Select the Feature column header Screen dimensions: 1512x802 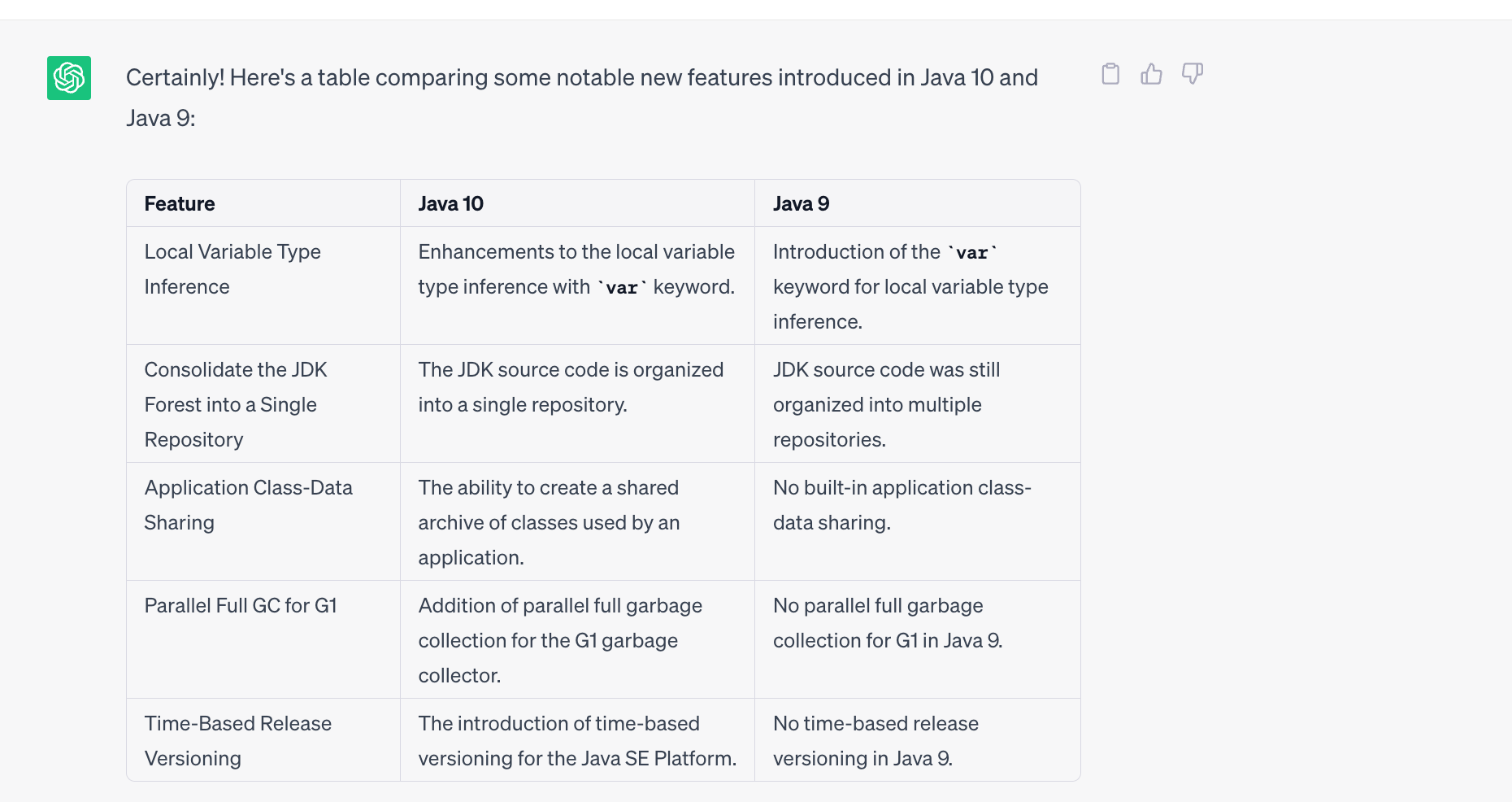[263, 203]
